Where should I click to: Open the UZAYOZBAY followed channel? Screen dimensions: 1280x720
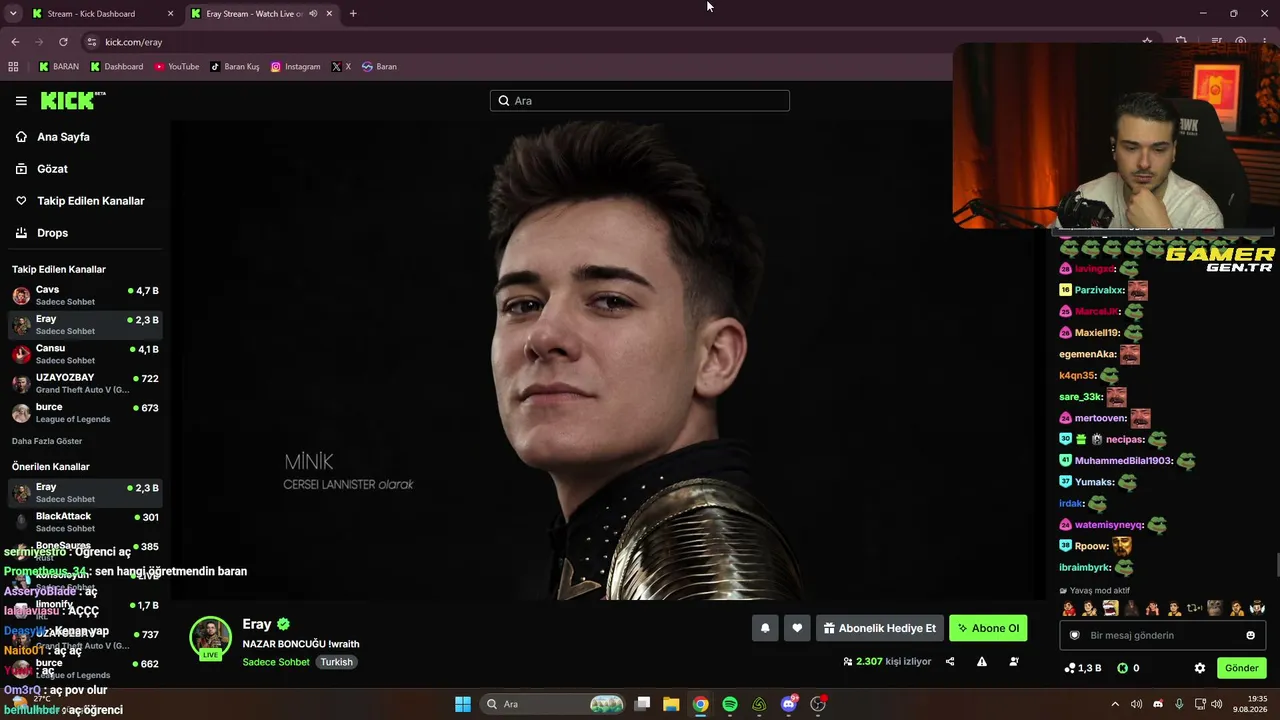click(x=85, y=383)
